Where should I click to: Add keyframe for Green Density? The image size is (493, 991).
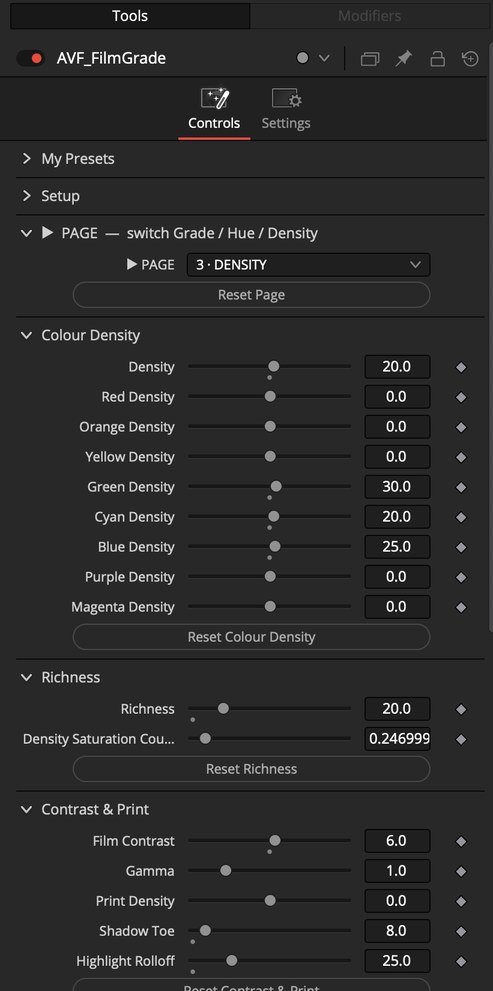461,487
